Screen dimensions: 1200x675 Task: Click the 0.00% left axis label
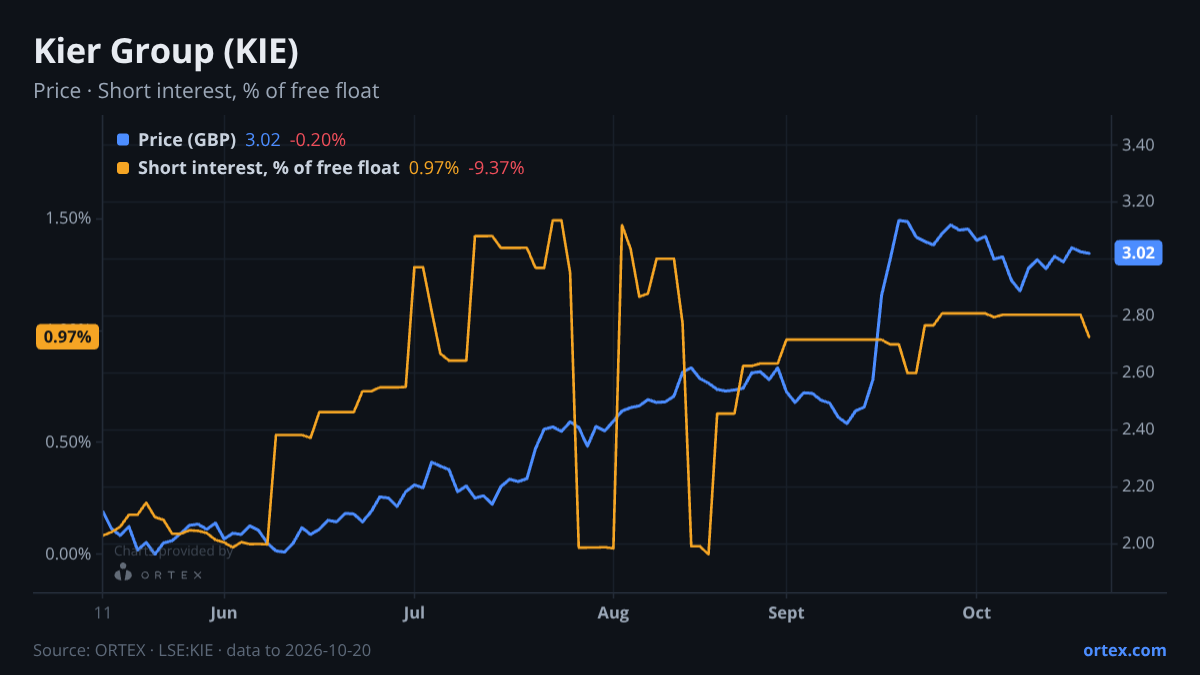click(x=68, y=554)
